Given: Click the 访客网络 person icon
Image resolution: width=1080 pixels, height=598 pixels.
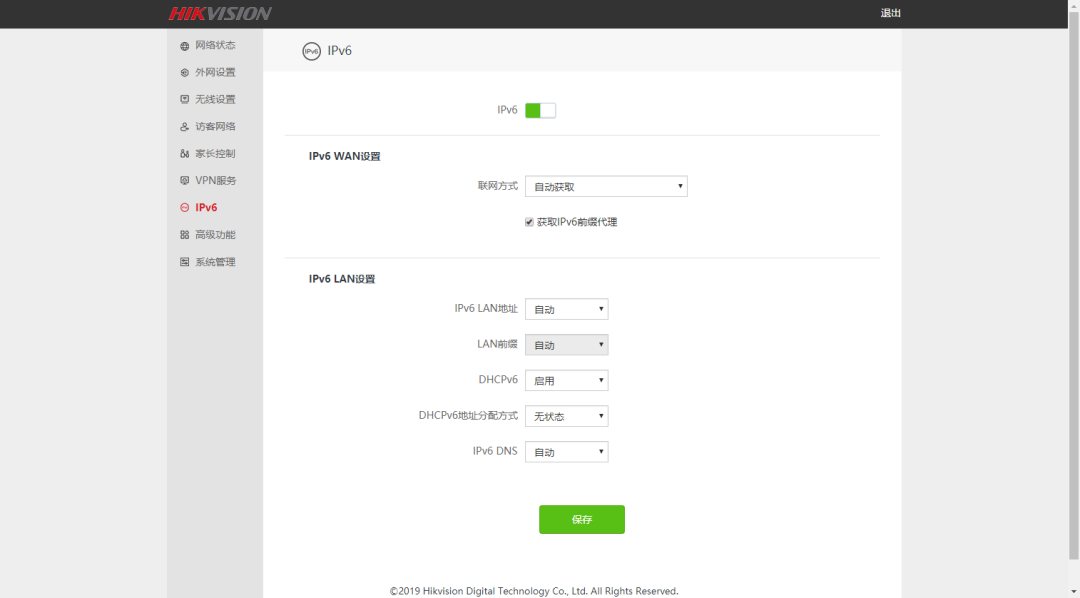Looking at the screenshot, I should (184, 127).
